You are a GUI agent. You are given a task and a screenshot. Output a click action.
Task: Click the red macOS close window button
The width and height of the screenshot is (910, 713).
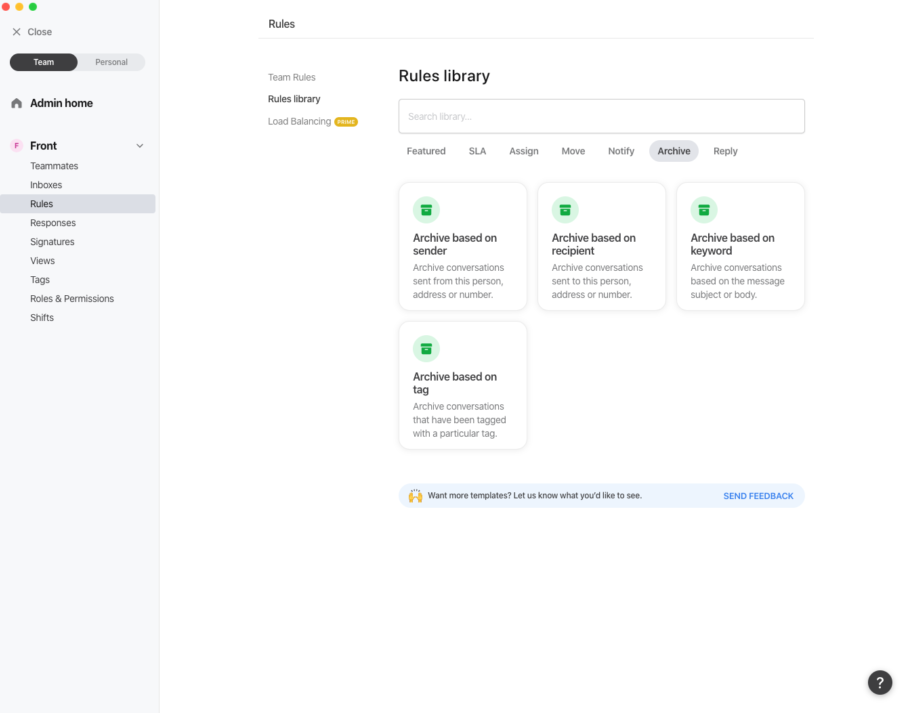6,7
